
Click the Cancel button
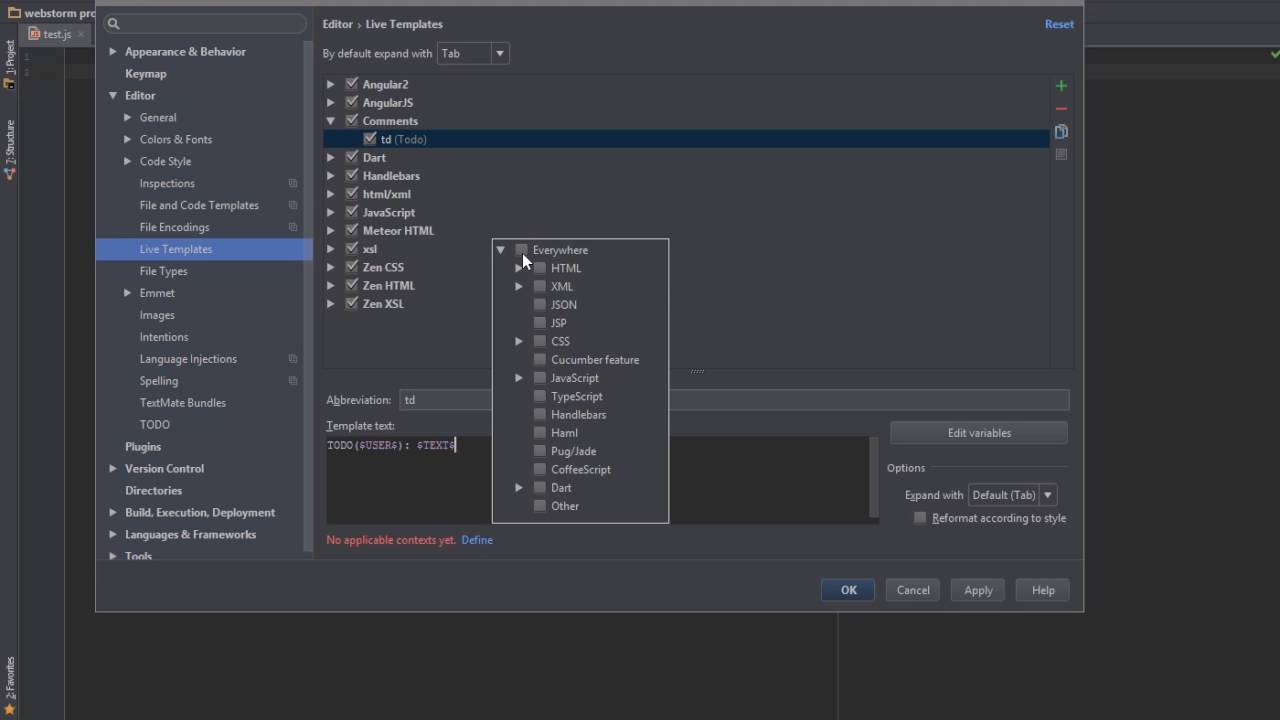[x=913, y=590]
